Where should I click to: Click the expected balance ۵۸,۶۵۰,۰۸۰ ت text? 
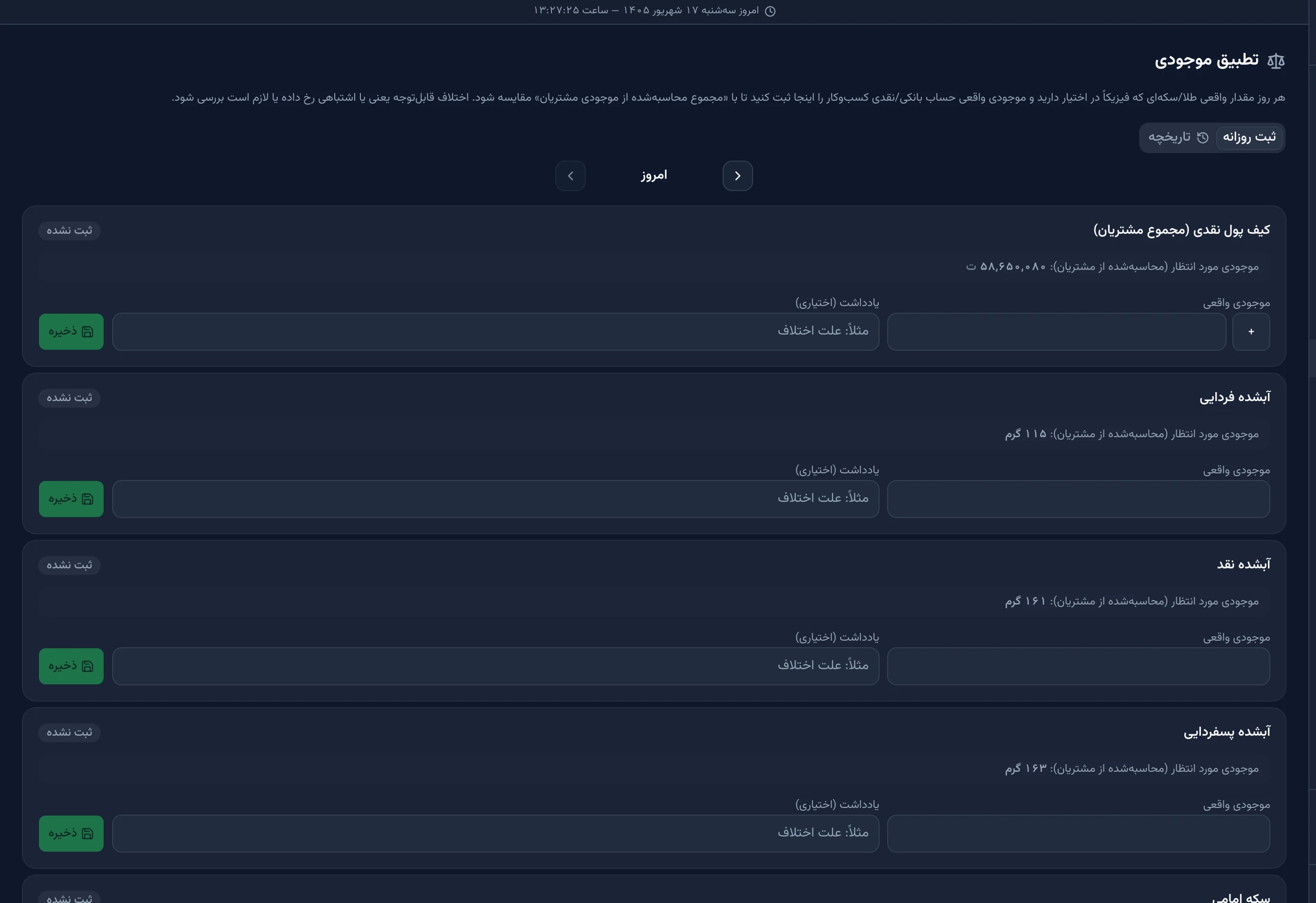click(x=1006, y=266)
